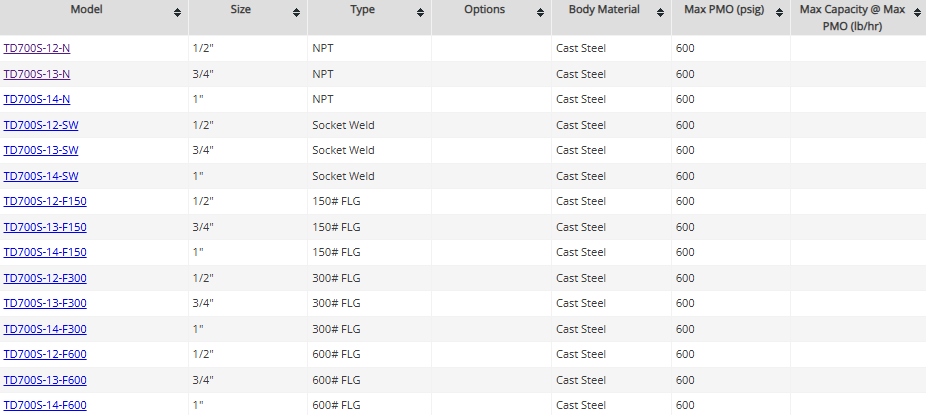
Task: Click the sort arrows in Size column
Action: tap(296, 12)
